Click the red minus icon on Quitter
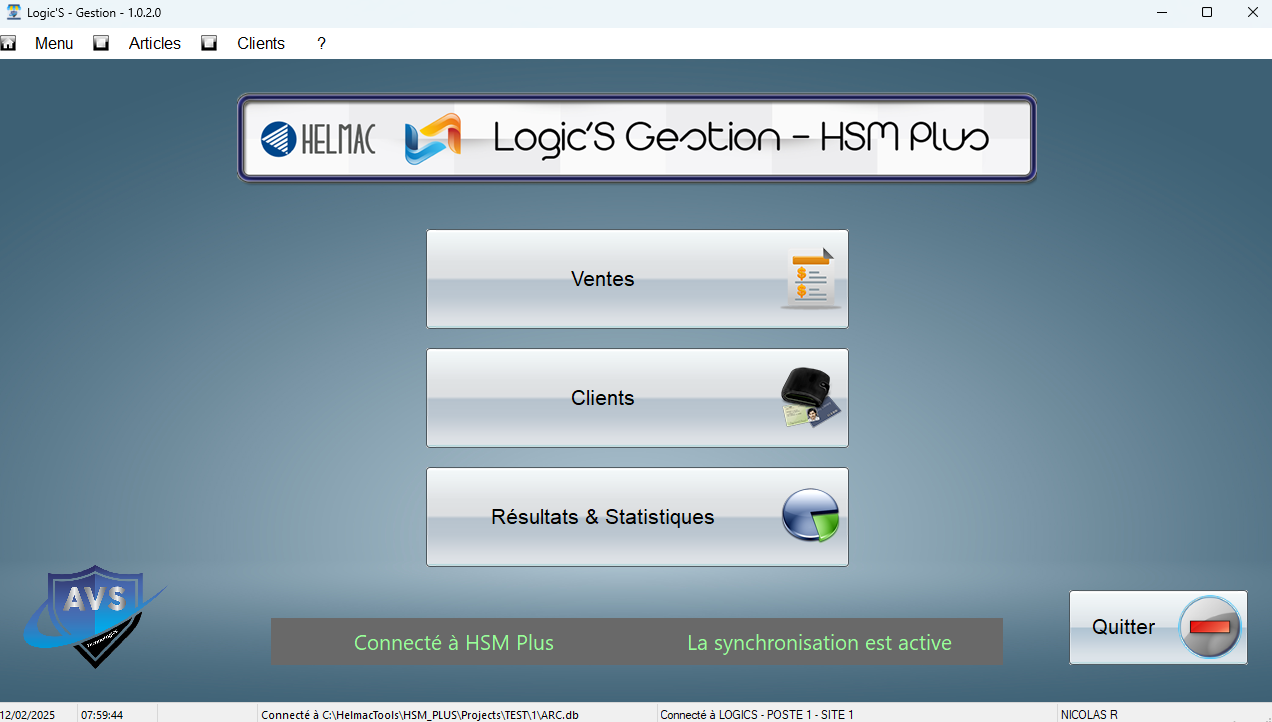The image size is (1272, 722). pyautogui.click(x=1210, y=627)
